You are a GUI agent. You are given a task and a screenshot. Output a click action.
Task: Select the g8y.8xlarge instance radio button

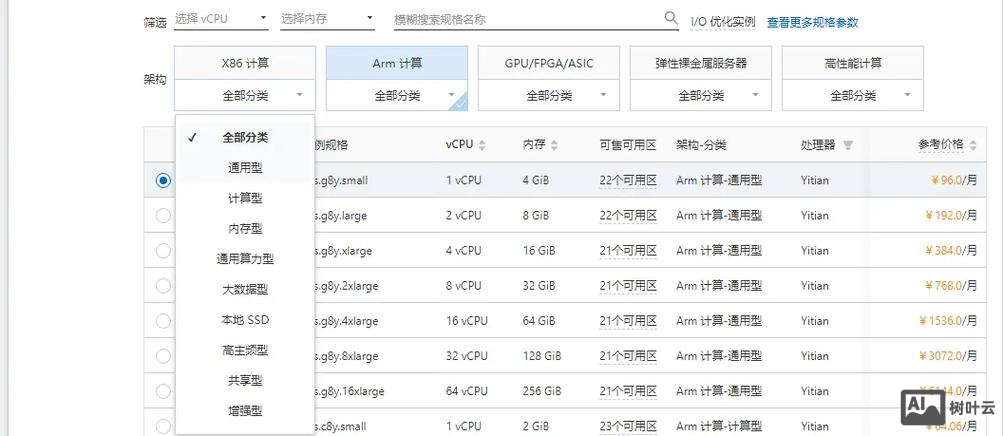tap(163, 356)
